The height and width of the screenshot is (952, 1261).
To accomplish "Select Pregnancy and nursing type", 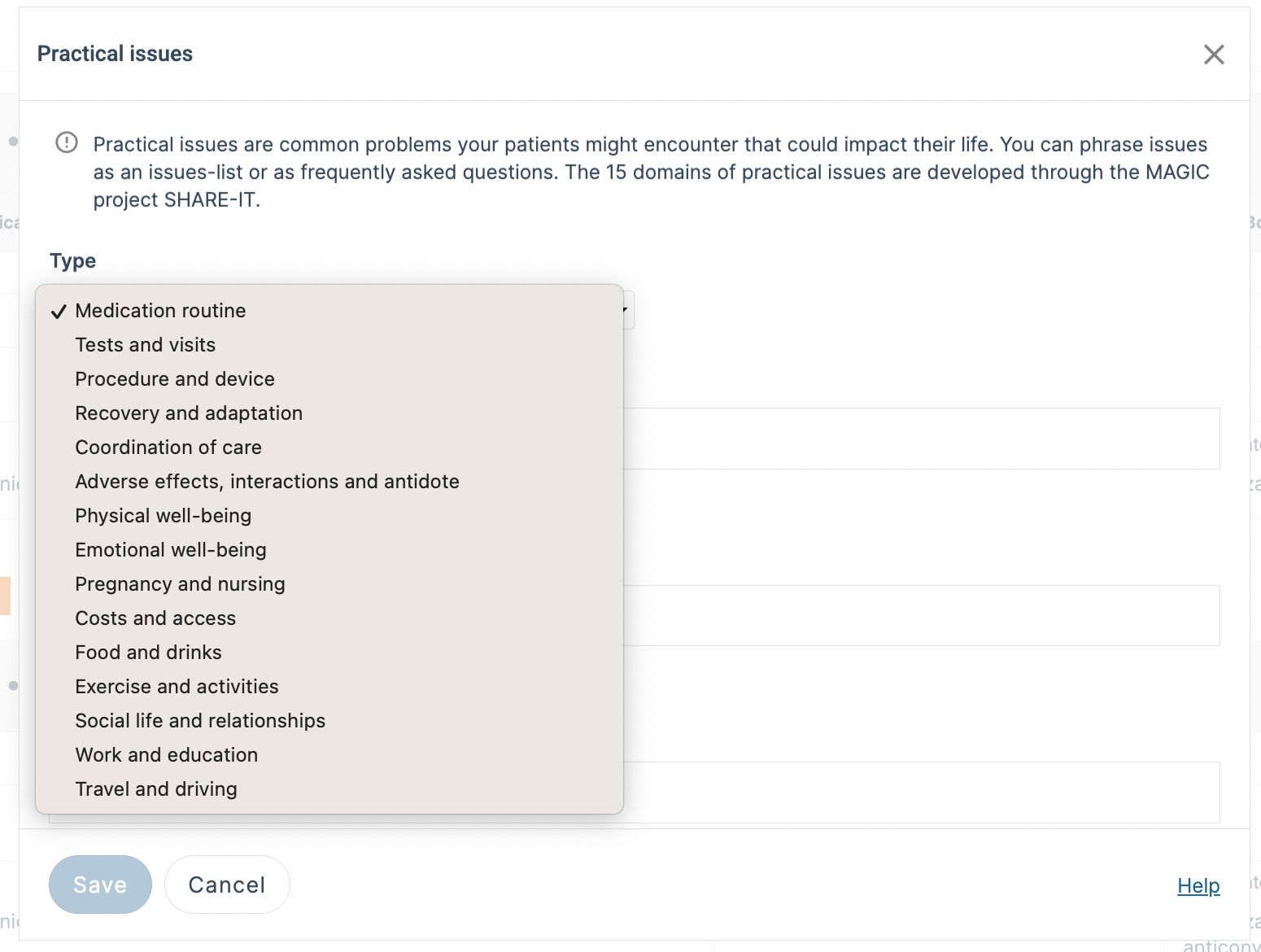I will pyautogui.click(x=329, y=584).
